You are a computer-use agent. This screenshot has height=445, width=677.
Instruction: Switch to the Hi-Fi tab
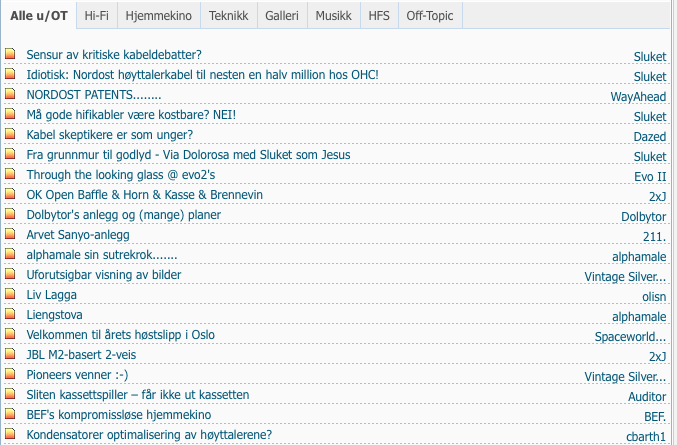[97, 16]
